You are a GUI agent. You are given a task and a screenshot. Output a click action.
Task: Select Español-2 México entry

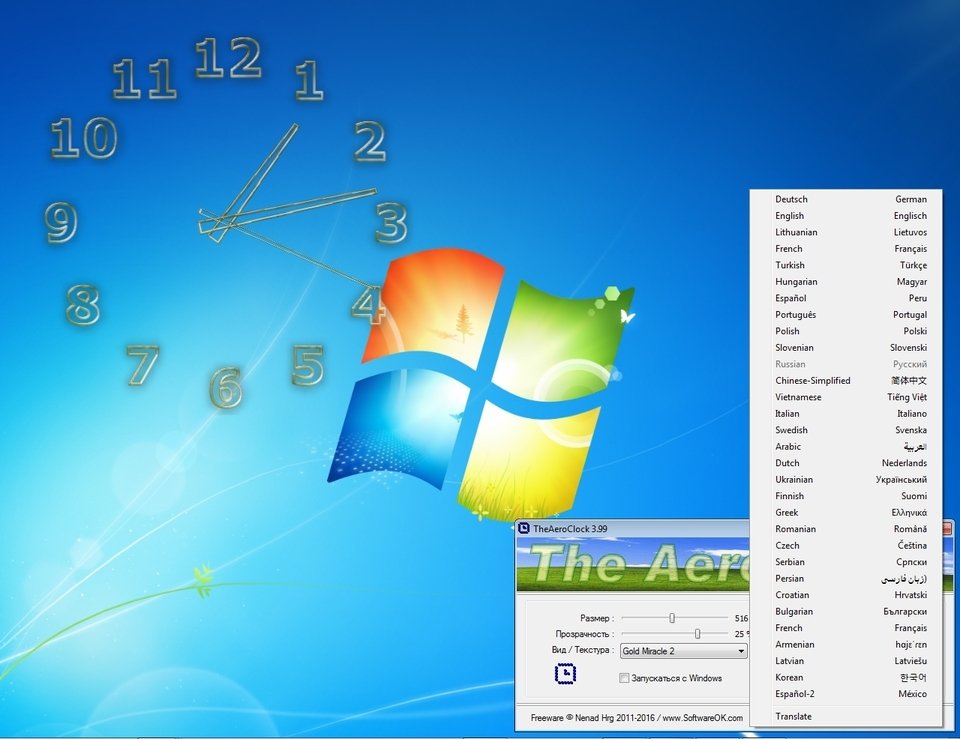846,695
